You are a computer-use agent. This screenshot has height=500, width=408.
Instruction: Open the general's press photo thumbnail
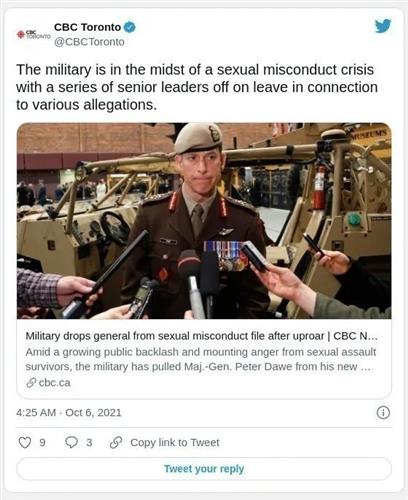click(204, 221)
